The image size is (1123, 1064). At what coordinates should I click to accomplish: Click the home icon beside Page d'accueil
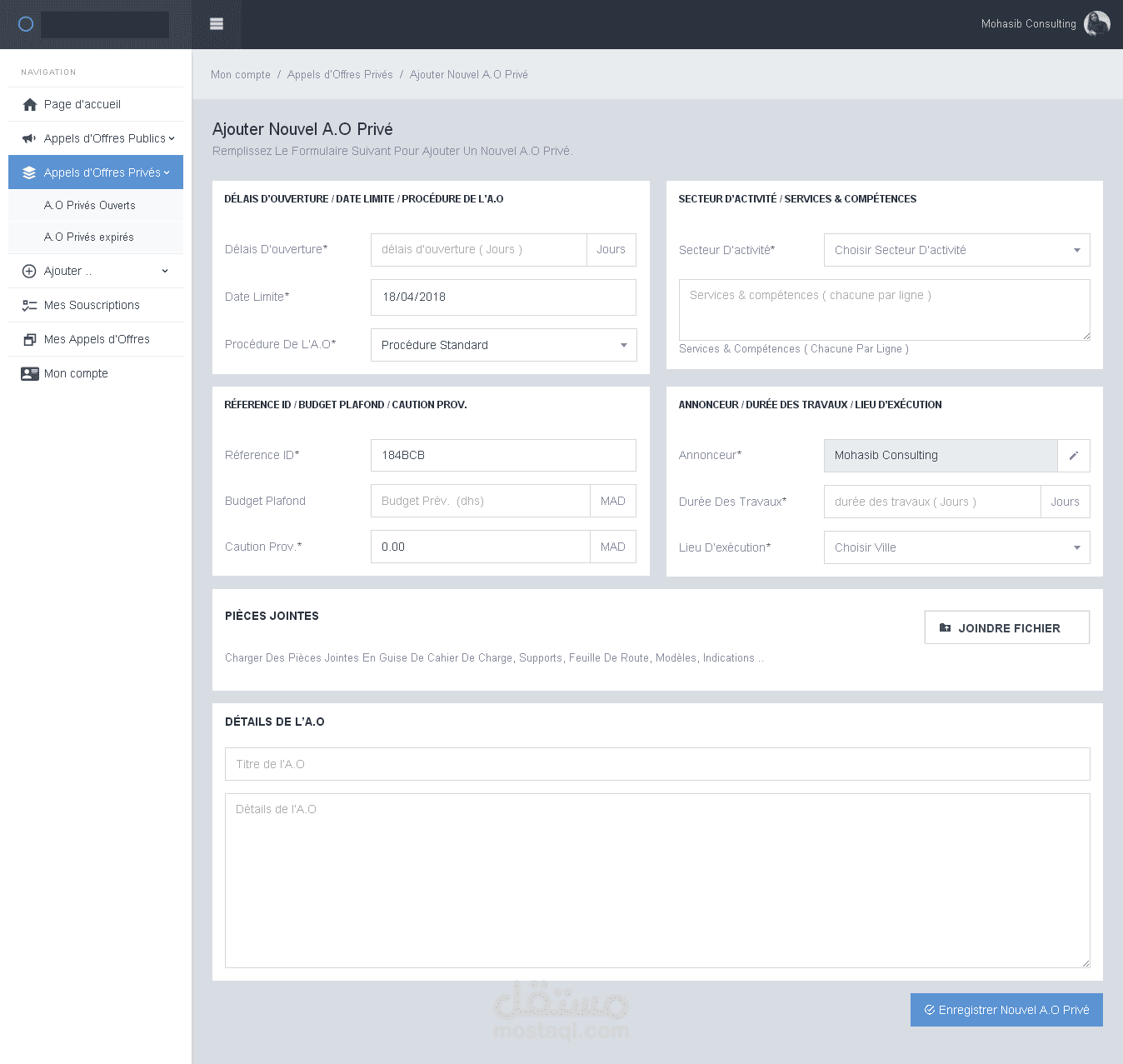(30, 104)
